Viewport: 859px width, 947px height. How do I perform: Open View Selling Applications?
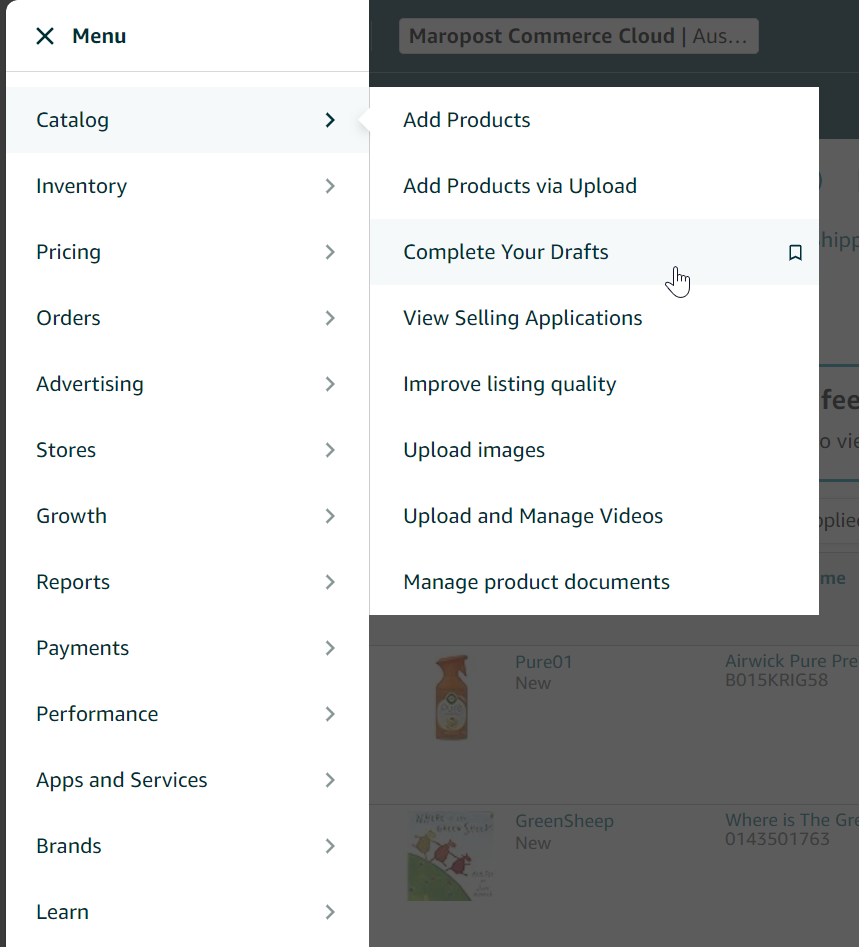[594, 318]
